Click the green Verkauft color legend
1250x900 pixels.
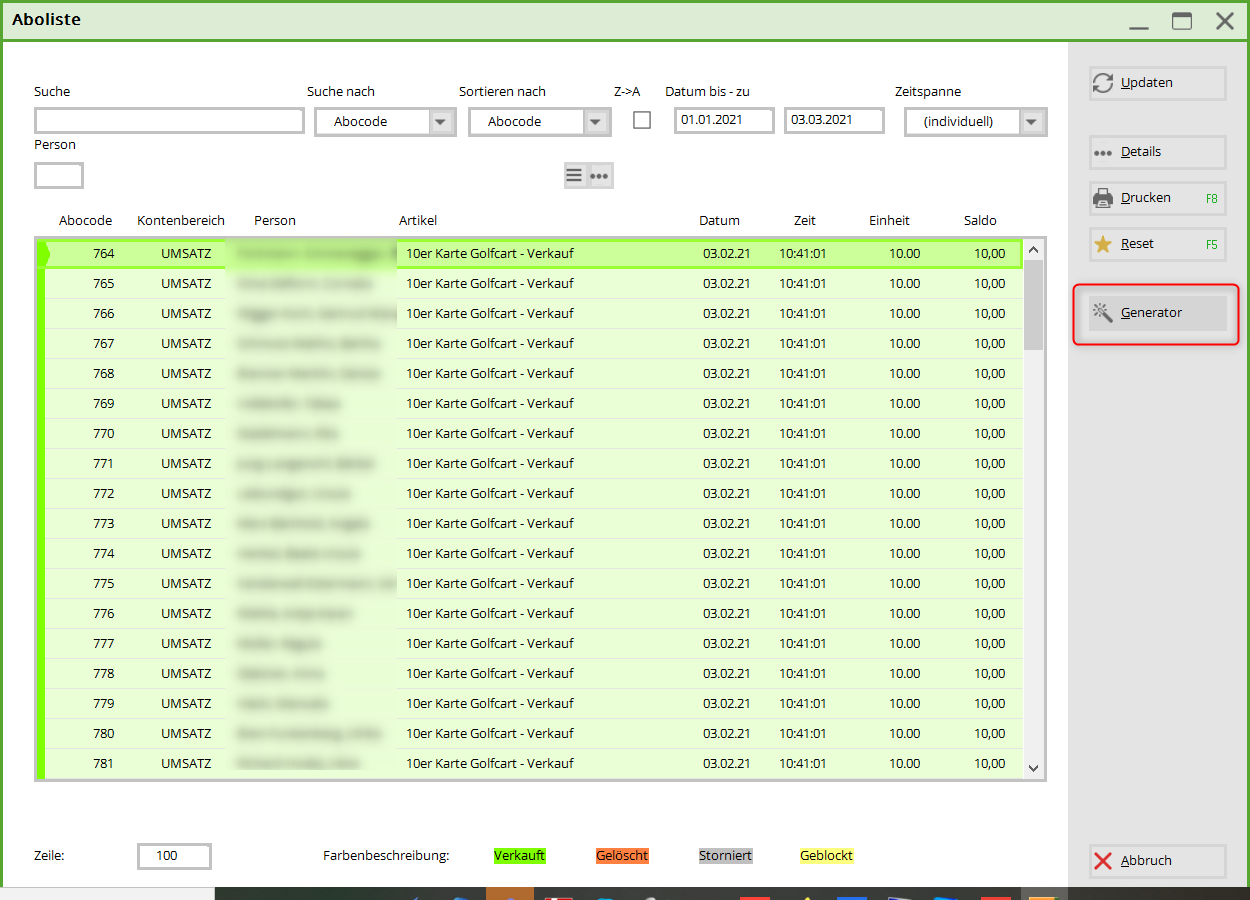click(x=519, y=856)
